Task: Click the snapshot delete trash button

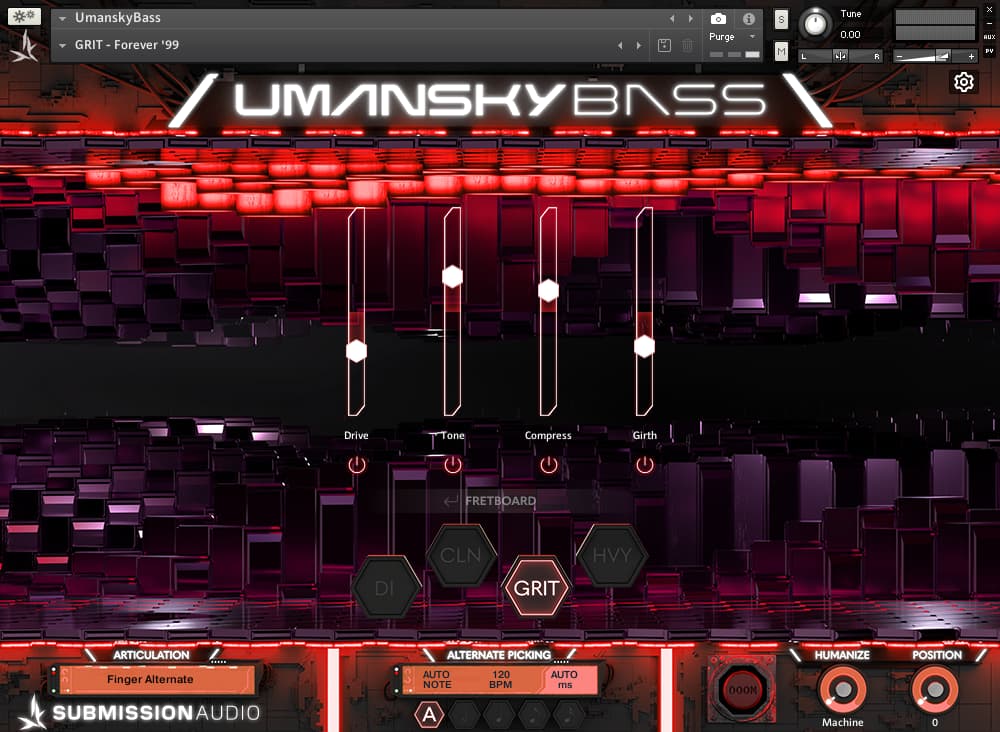Action: coord(686,44)
